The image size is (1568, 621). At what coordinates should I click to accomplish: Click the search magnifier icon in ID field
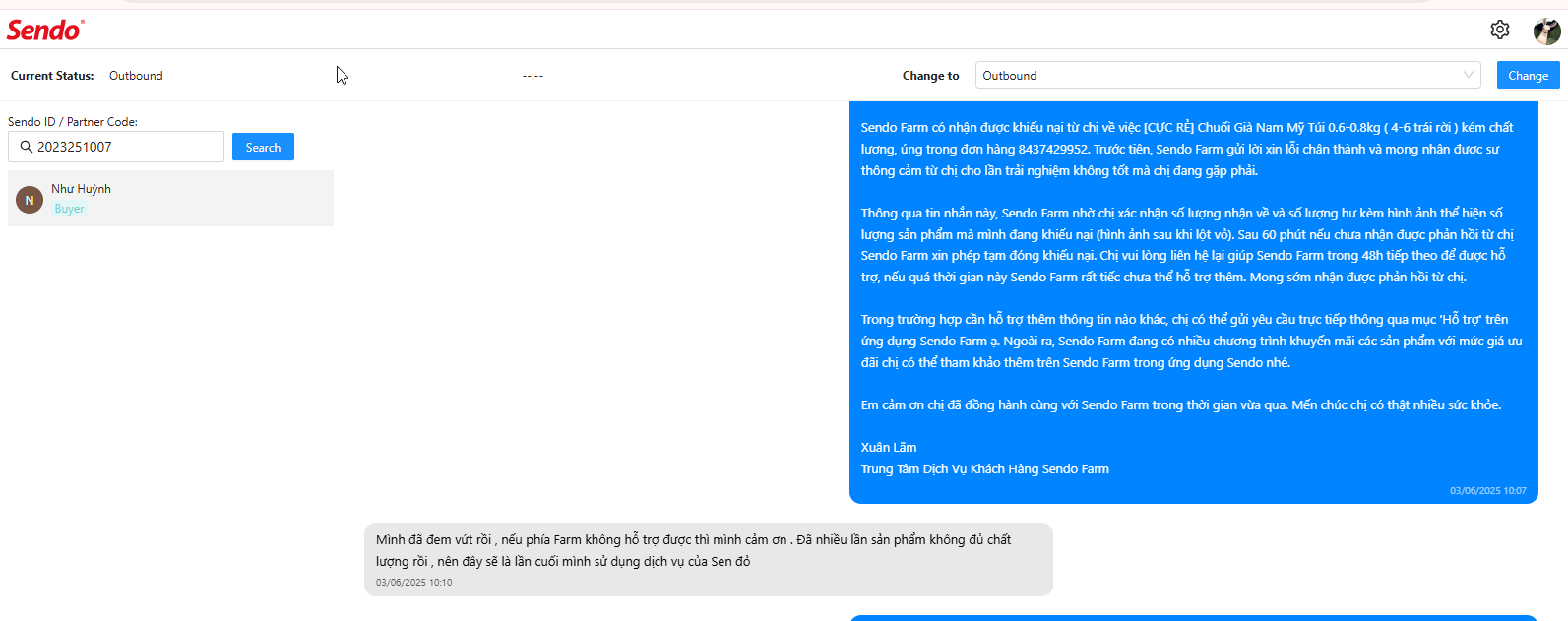point(27,147)
